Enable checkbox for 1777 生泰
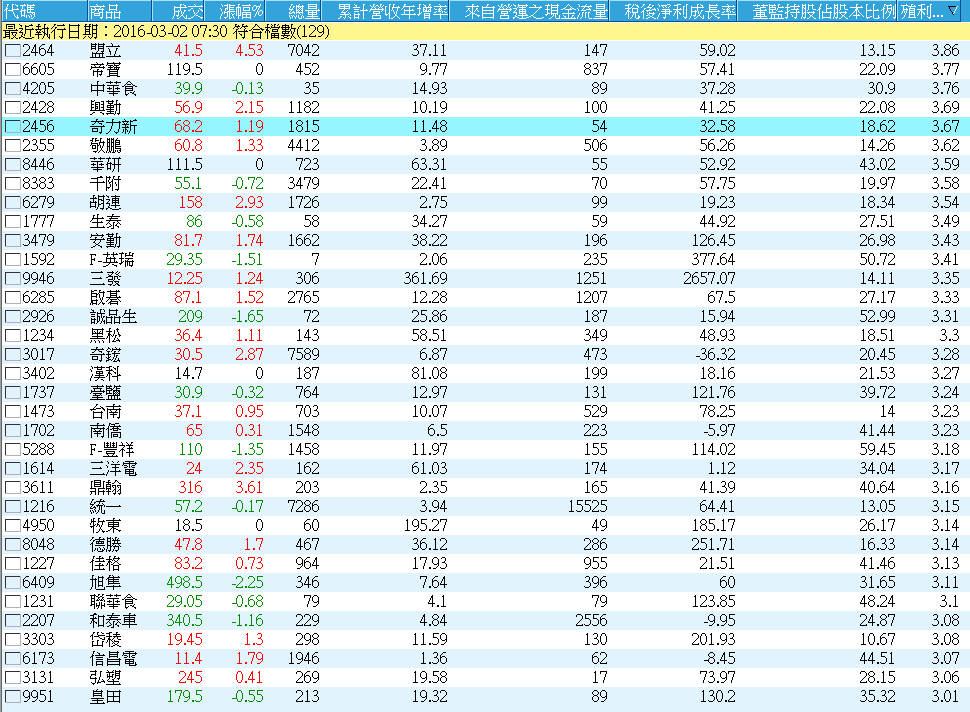The image size is (970, 712). point(12,222)
